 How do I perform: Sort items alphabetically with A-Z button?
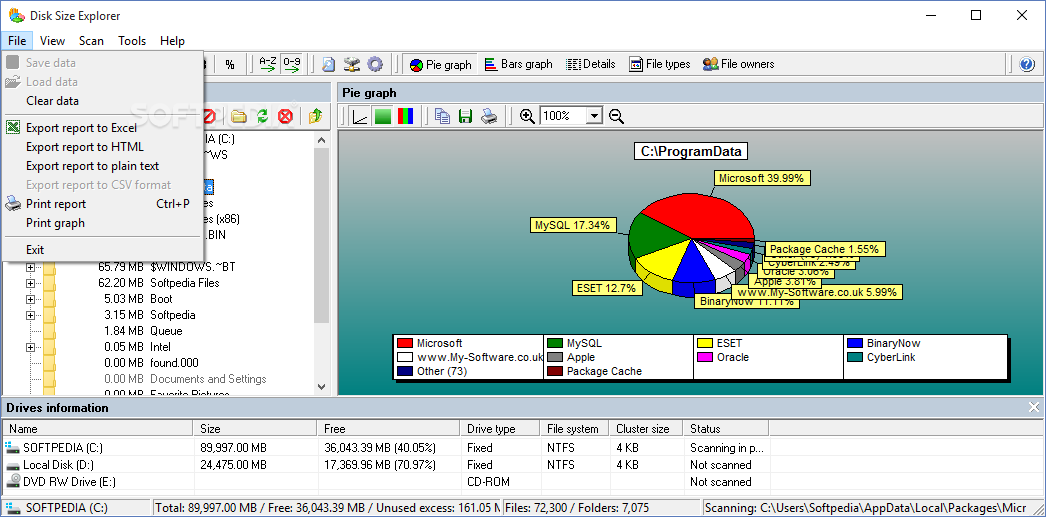(268, 65)
